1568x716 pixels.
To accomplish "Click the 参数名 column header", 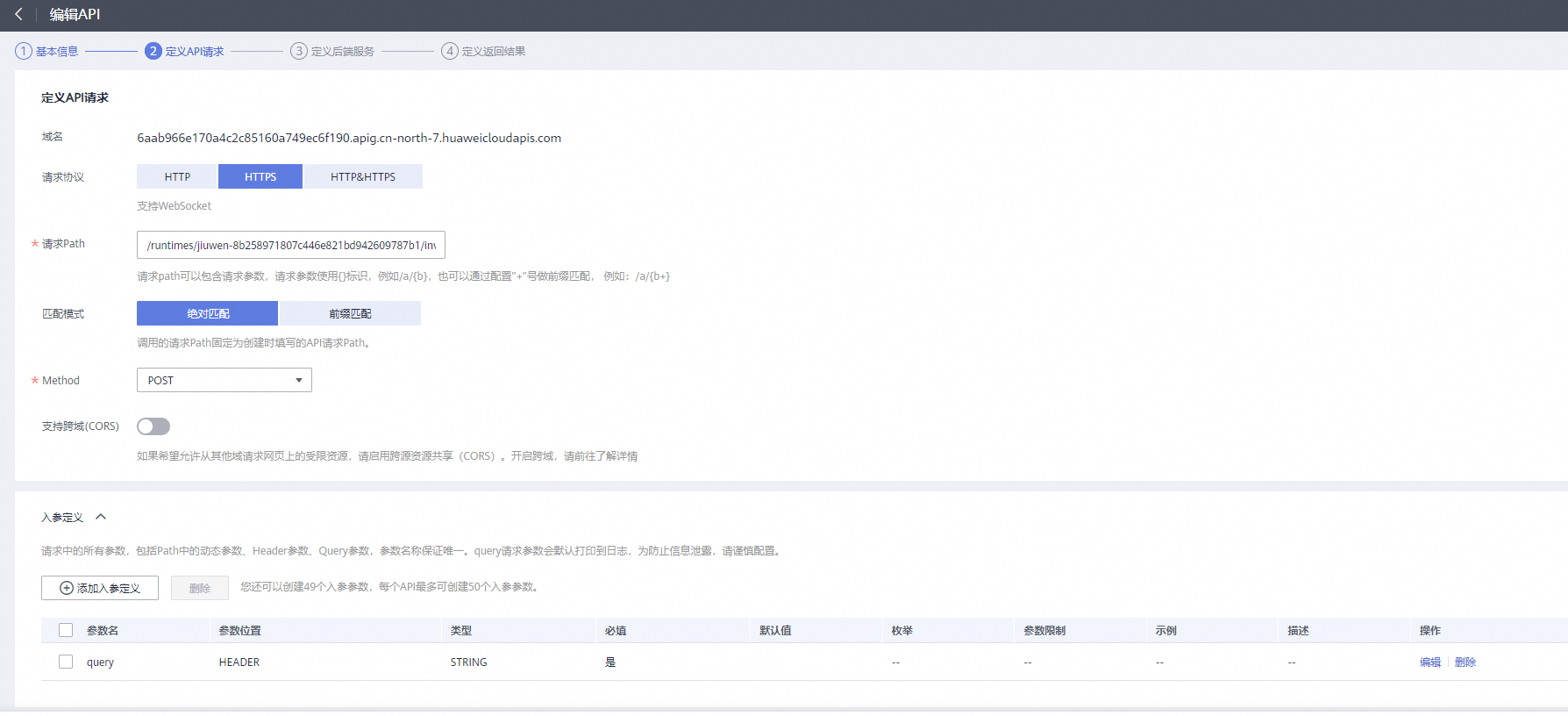I will tap(103, 631).
